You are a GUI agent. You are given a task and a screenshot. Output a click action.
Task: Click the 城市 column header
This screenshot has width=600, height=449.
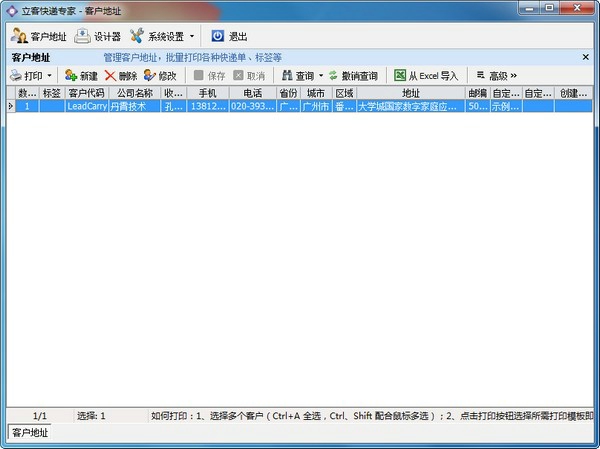tap(315, 92)
